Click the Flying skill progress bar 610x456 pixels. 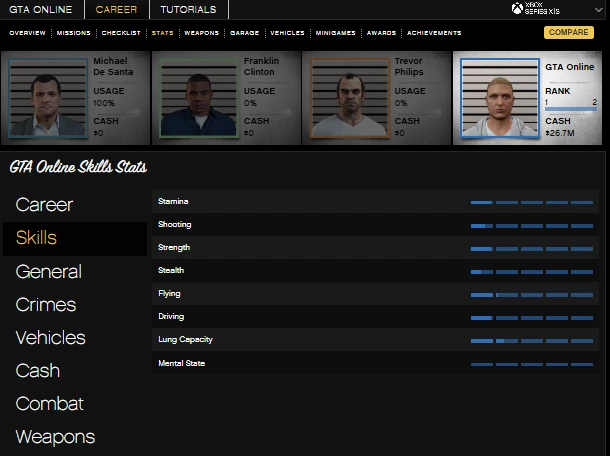pyautogui.click(x=532, y=295)
